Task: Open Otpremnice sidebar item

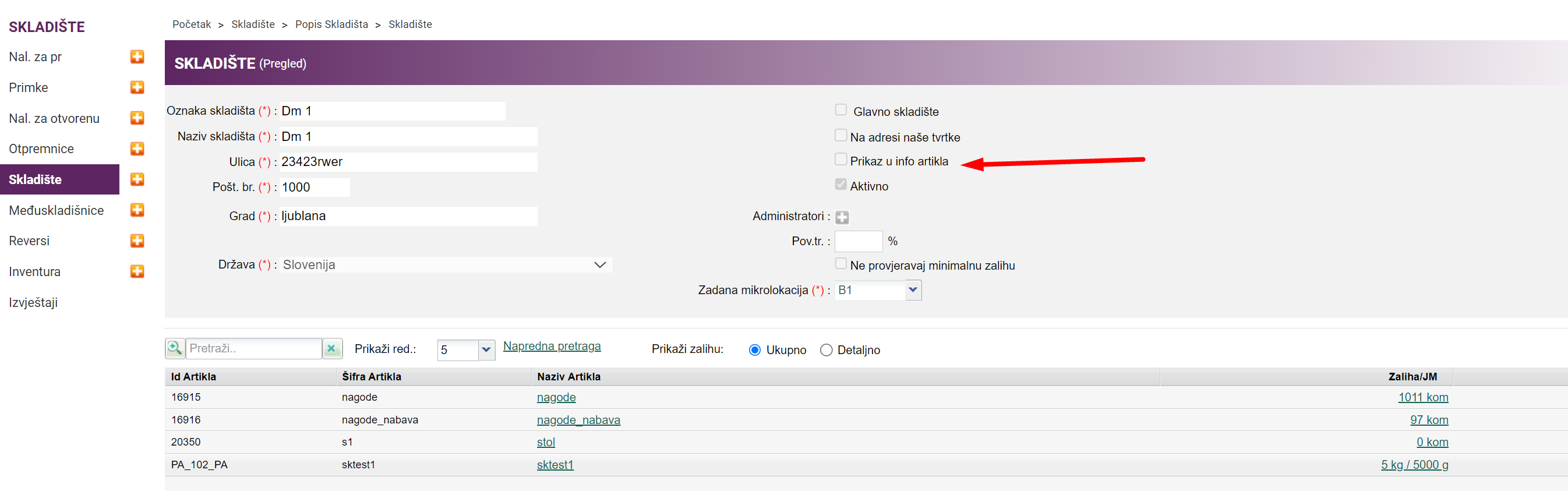Action: coord(41,149)
